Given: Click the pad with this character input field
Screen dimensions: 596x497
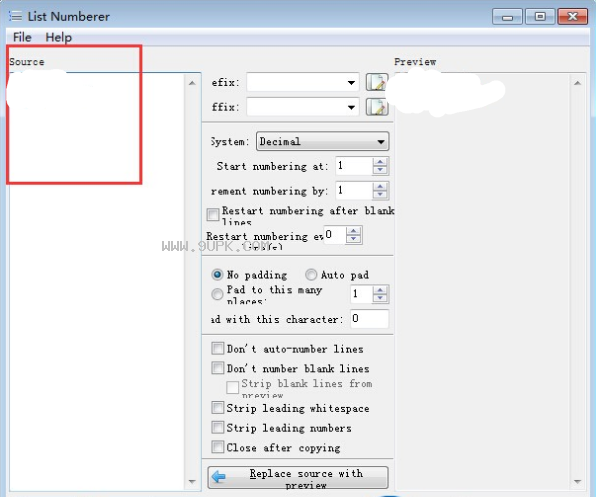Looking at the screenshot, I should [369, 318].
